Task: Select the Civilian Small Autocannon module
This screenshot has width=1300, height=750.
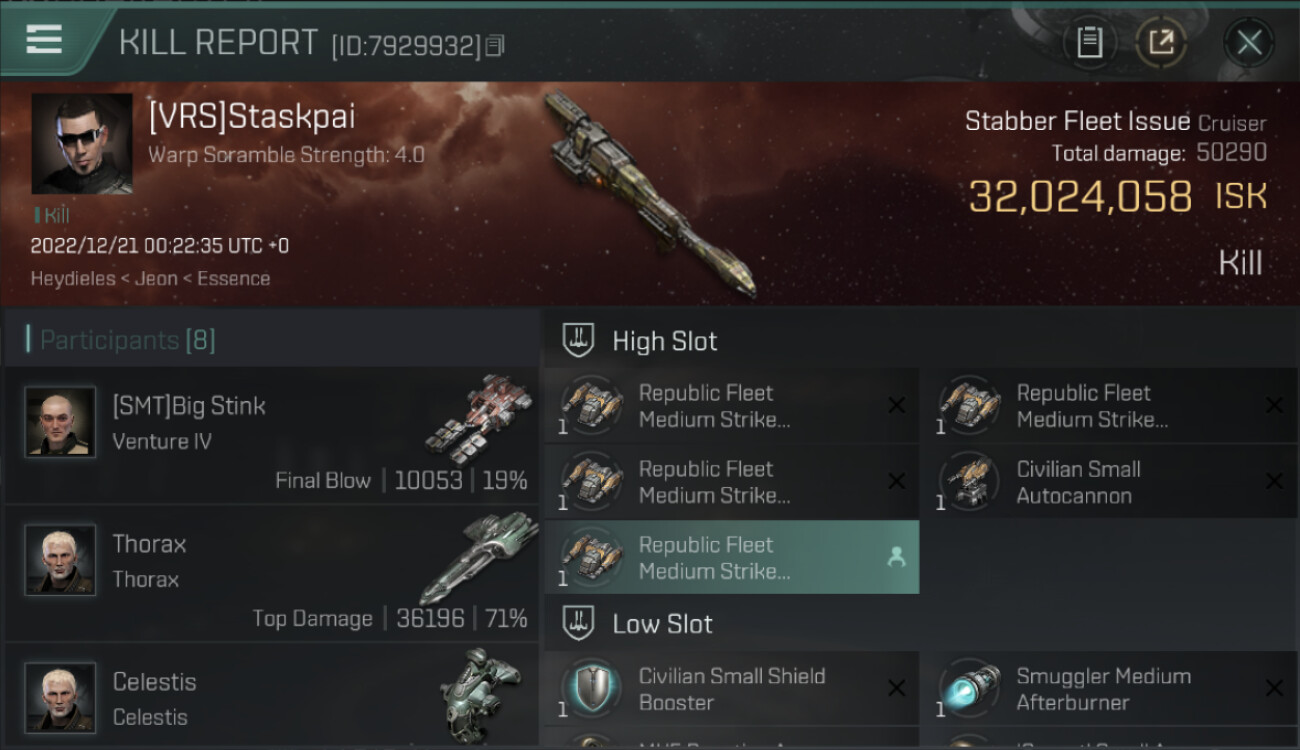Action: (1110, 482)
